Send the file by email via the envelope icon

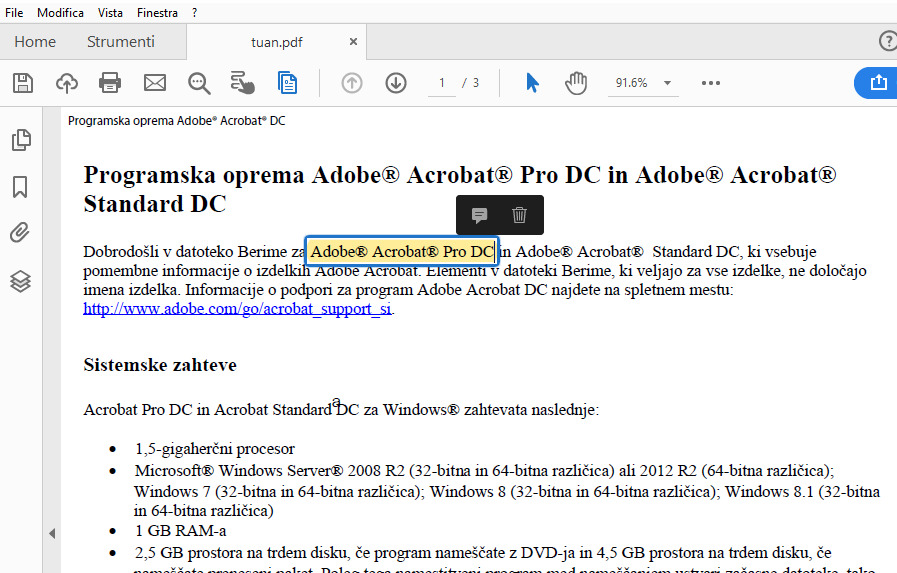pos(154,83)
